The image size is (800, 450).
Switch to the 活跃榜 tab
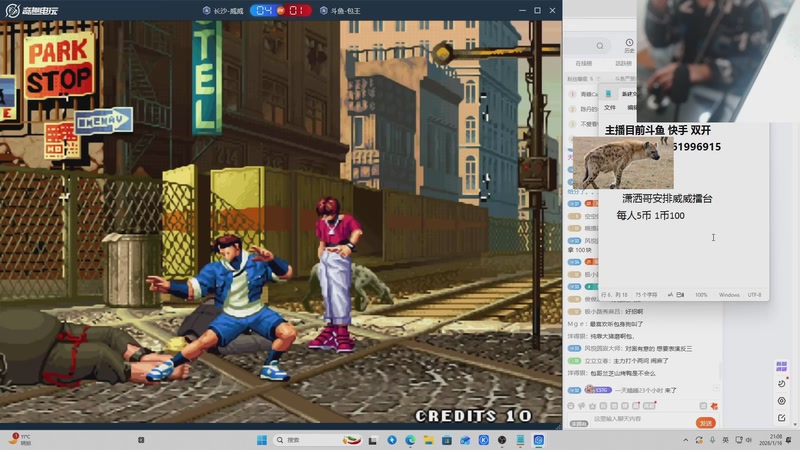coord(623,64)
